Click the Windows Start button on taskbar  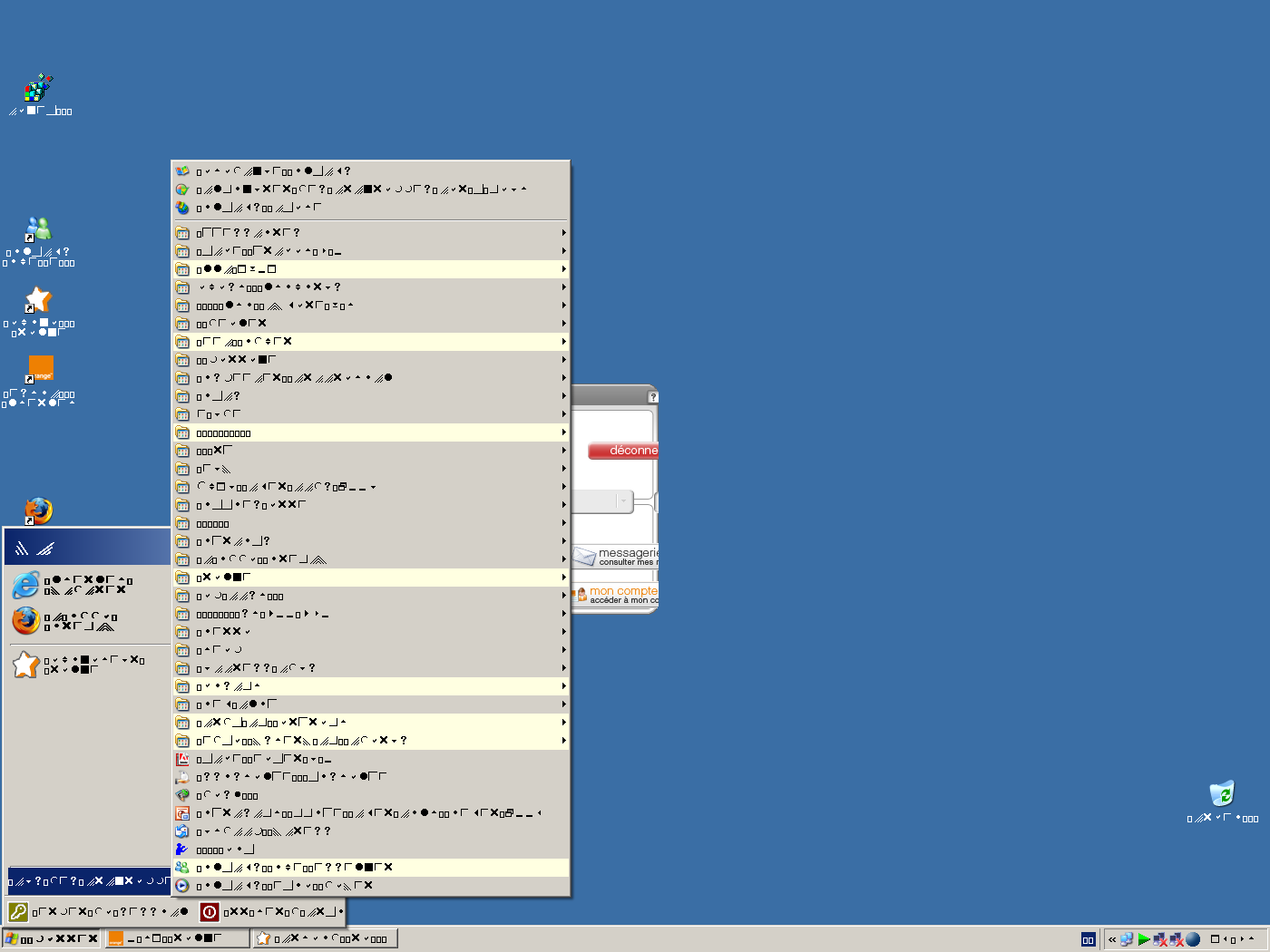[x=52, y=938]
